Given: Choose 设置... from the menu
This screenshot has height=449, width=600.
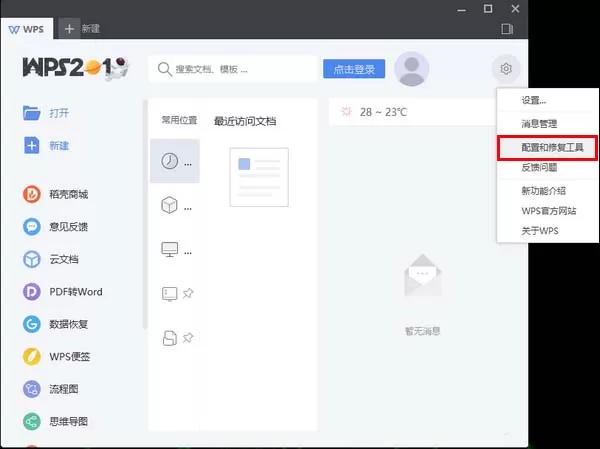Looking at the screenshot, I should pos(548,100).
